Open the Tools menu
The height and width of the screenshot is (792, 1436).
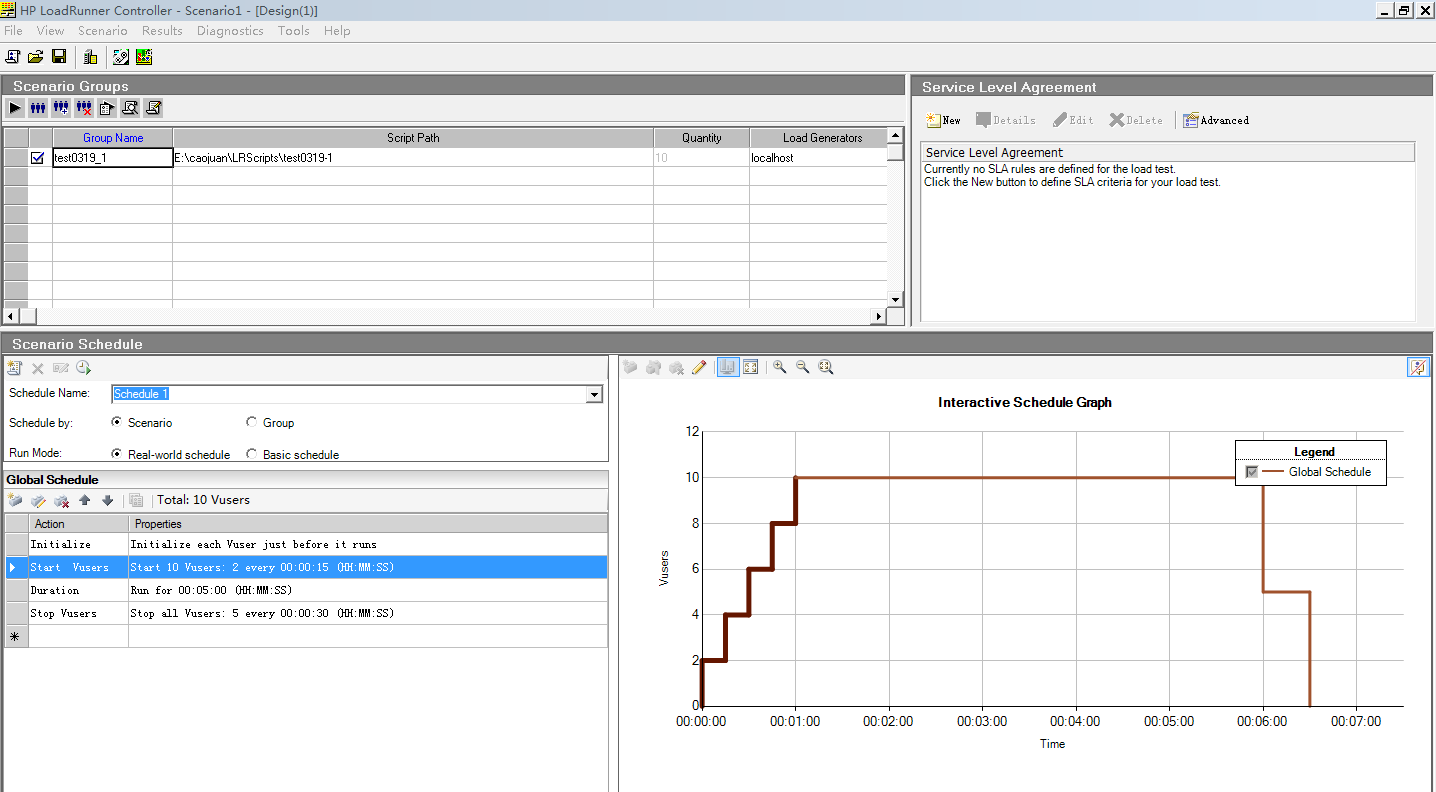point(294,31)
